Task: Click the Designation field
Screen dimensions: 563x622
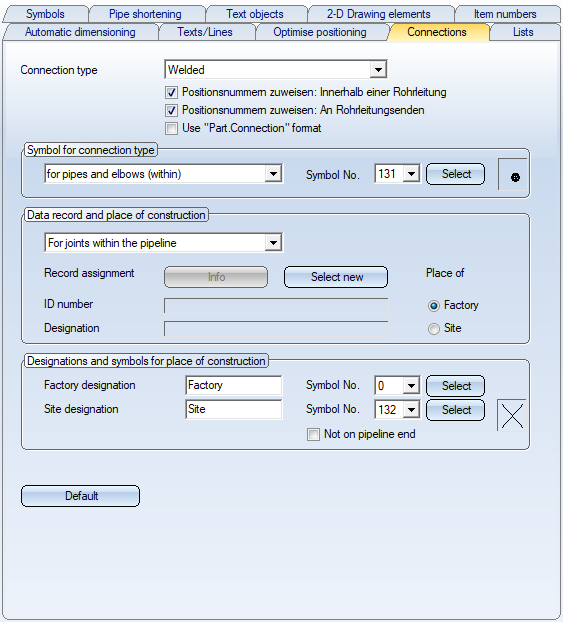Action: pyautogui.click(x=276, y=329)
